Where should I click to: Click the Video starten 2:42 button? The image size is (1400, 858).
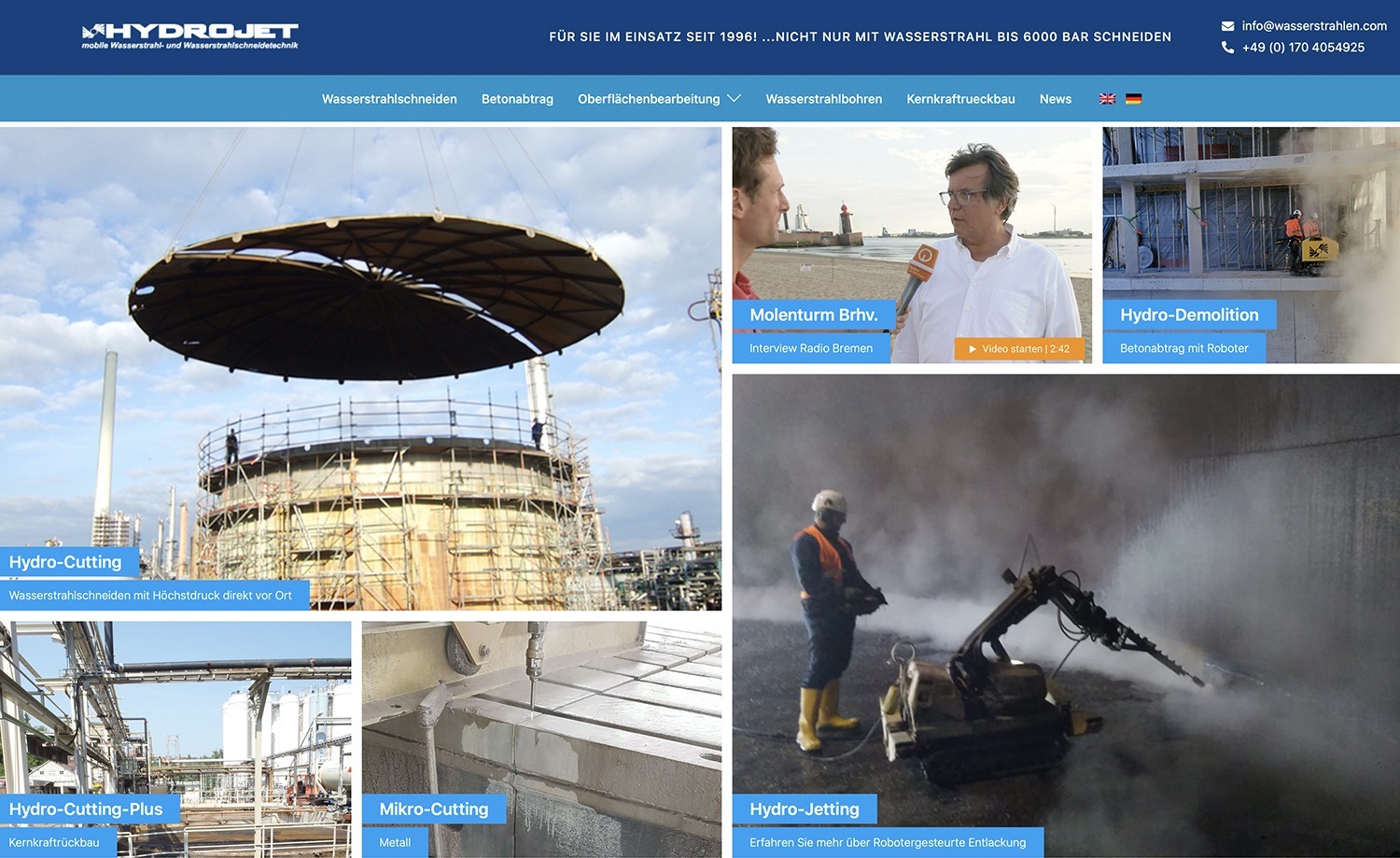click(x=1020, y=348)
